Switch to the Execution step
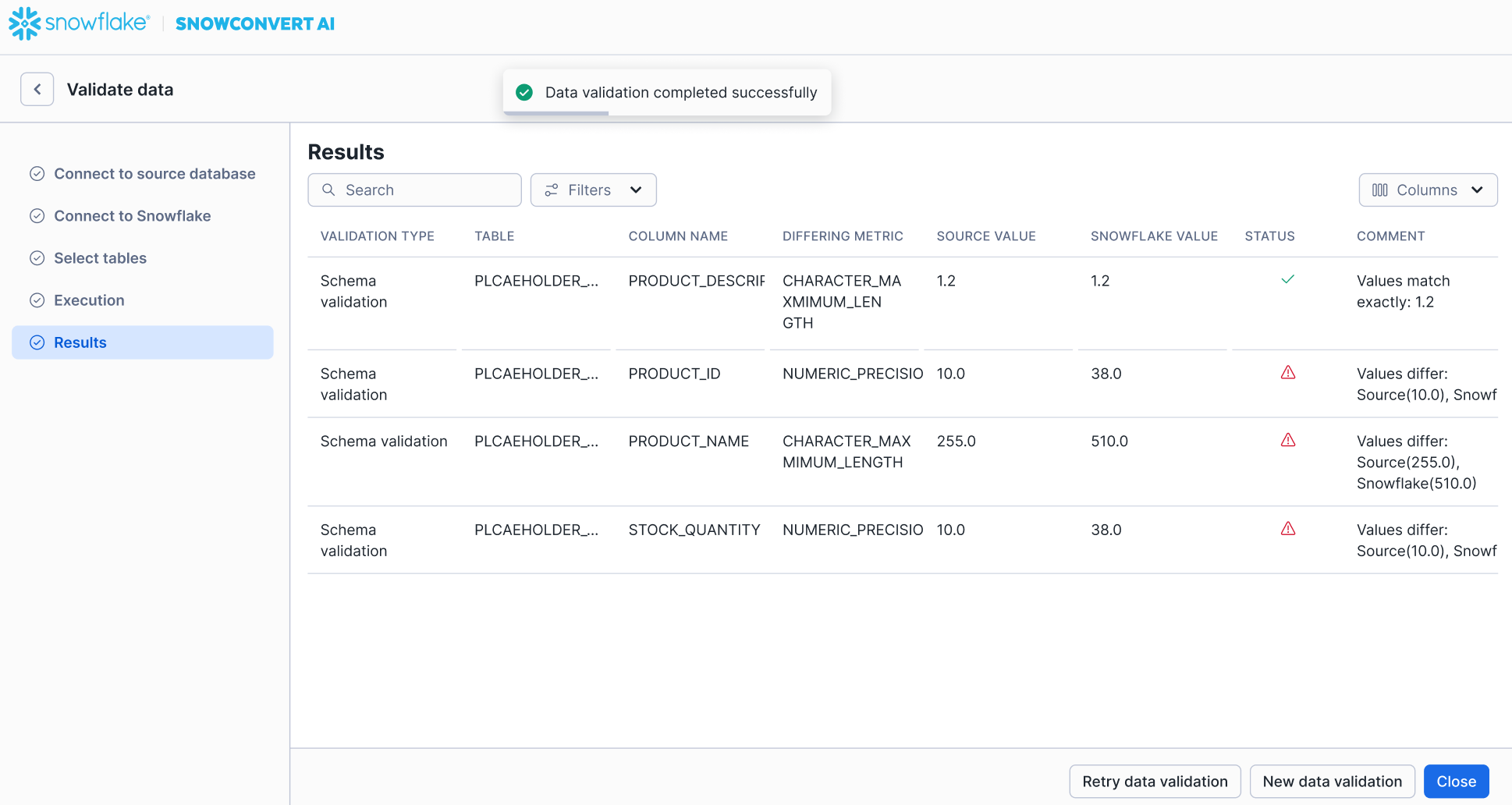Screen dimensions: 1512x805 tap(89, 300)
